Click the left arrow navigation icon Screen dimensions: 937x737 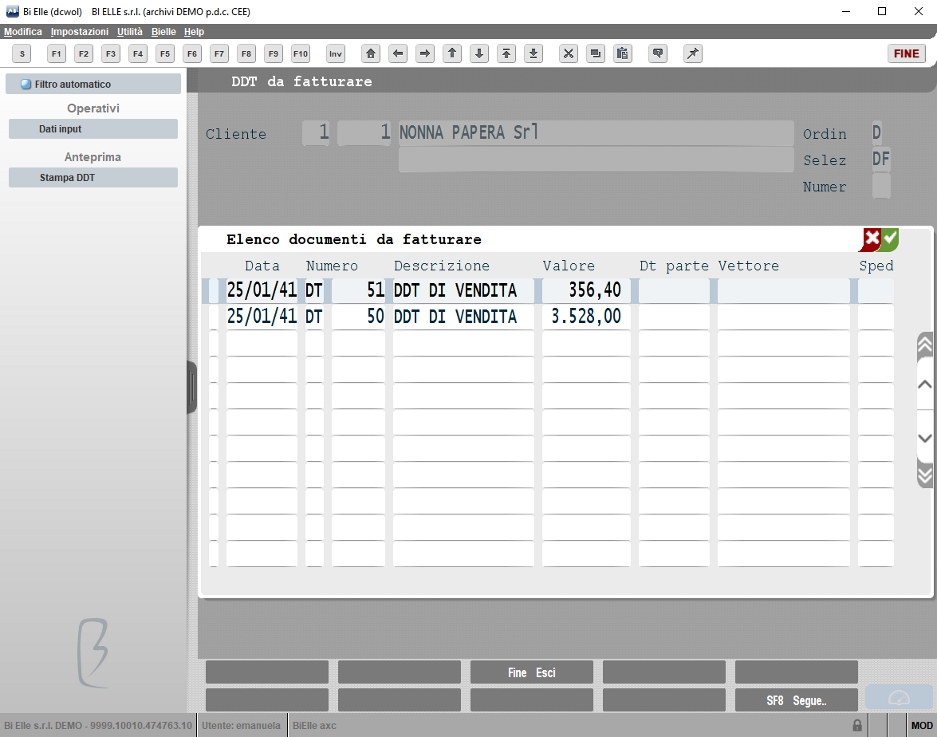397,54
